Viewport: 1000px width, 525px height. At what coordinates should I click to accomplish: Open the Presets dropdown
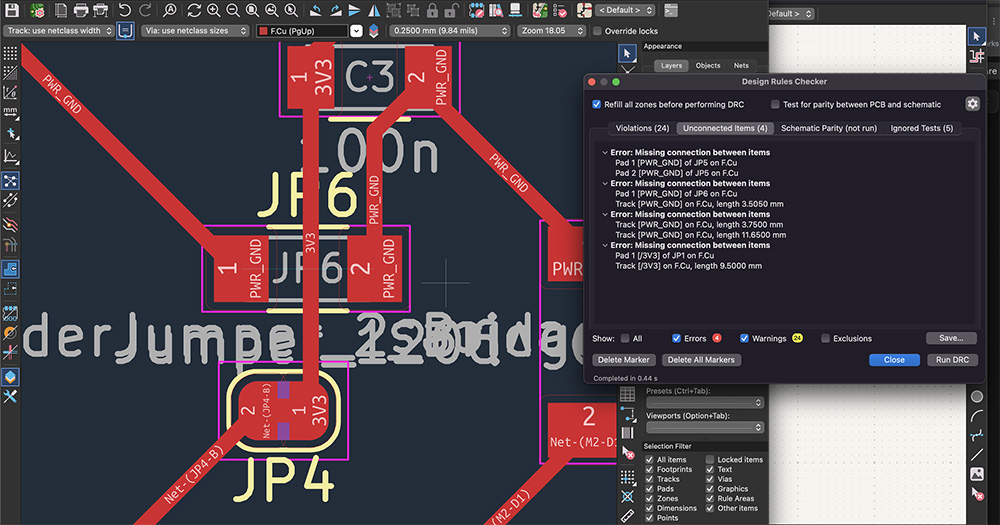pos(704,403)
